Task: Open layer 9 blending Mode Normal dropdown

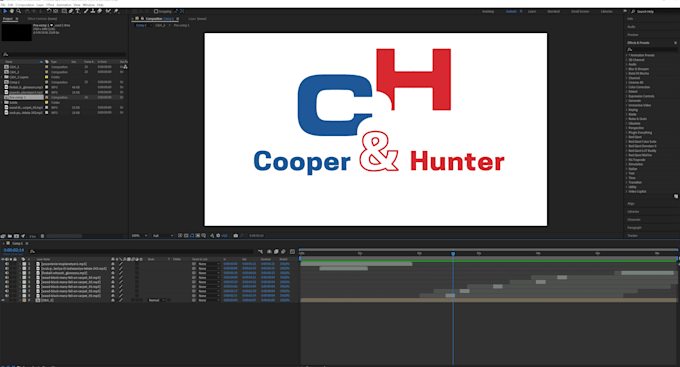Action: 157,300
